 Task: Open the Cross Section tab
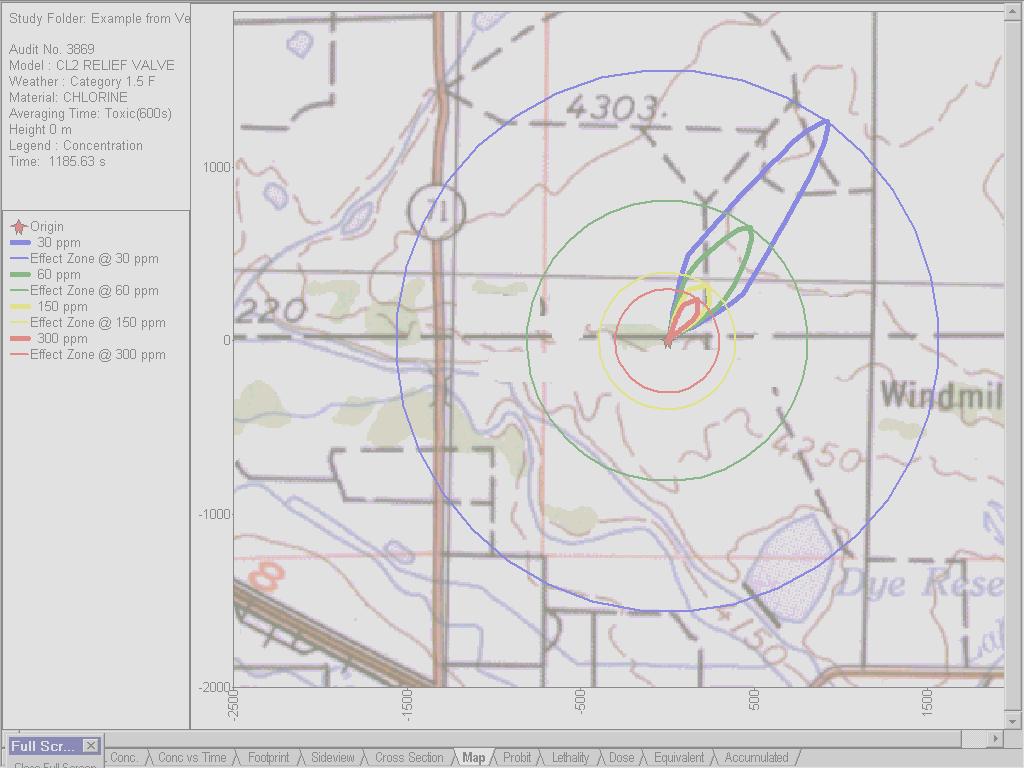pyautogui.click(x=409, y=758)
